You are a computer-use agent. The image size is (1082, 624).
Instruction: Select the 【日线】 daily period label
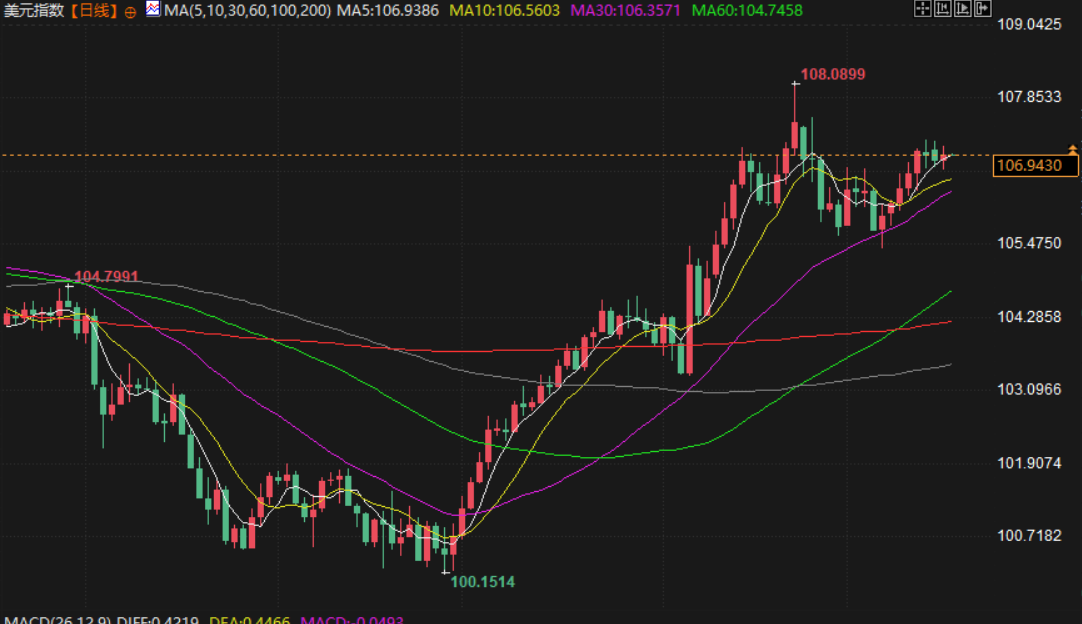pos(93,10)
